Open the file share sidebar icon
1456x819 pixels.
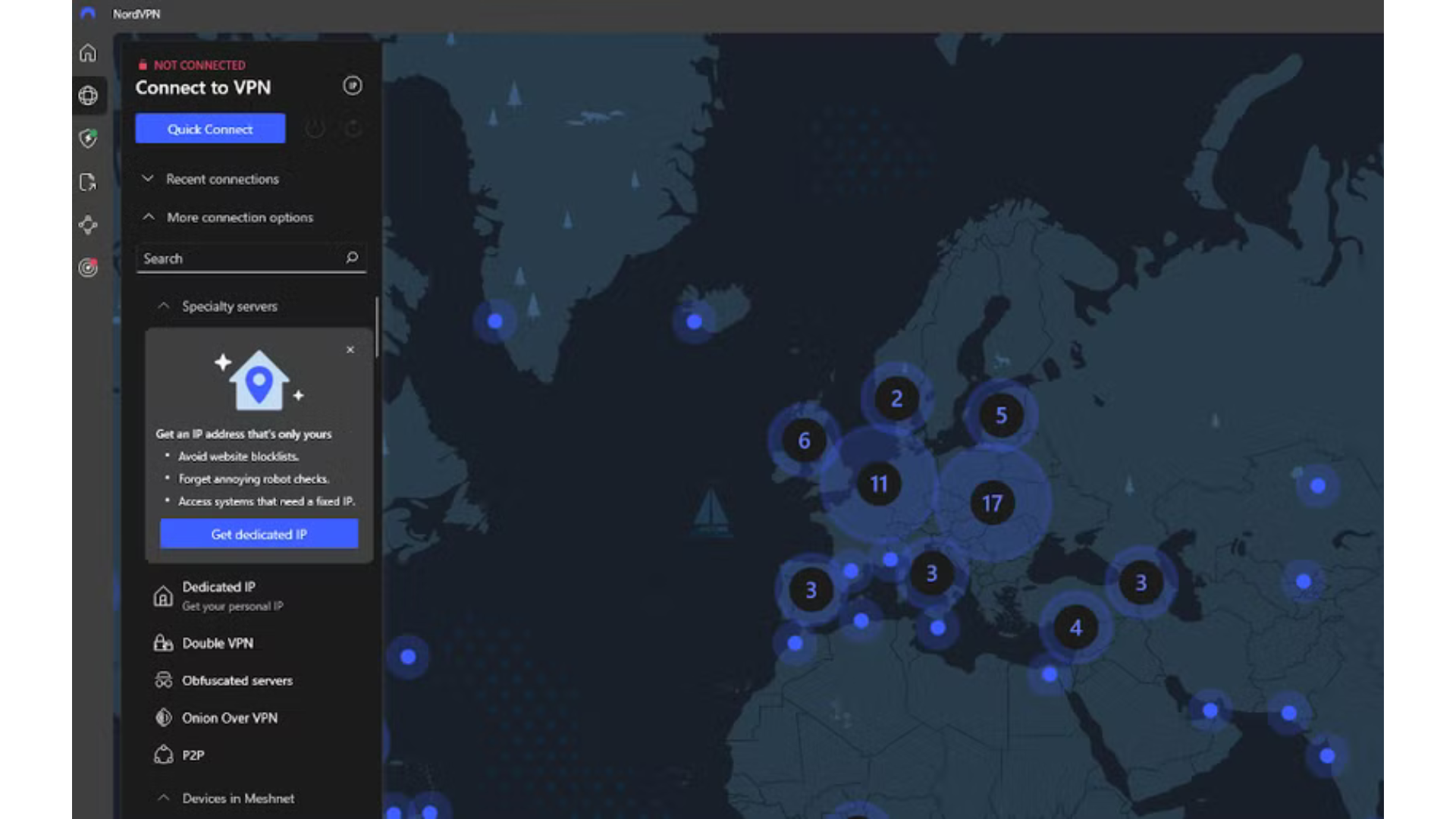click(x=88, y=182)
